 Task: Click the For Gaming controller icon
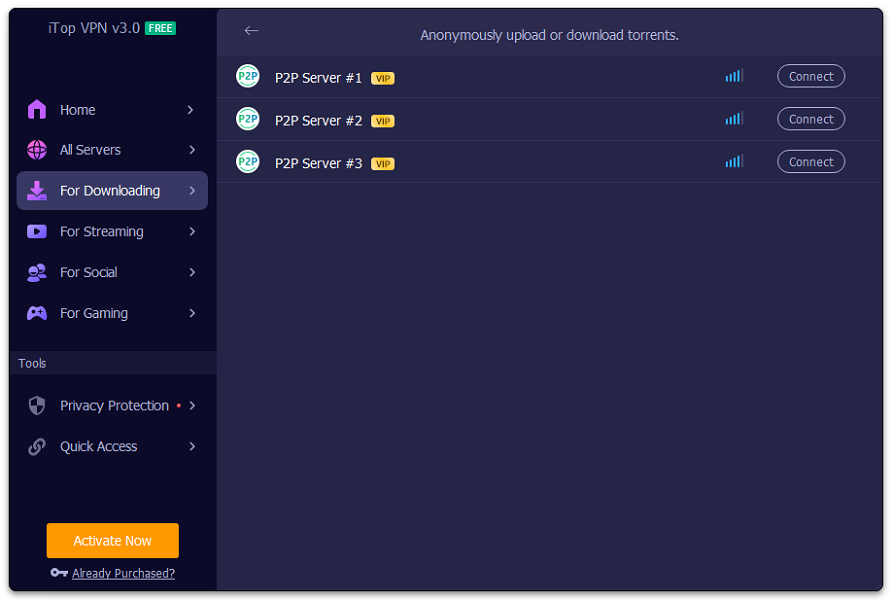pos(37,313)
